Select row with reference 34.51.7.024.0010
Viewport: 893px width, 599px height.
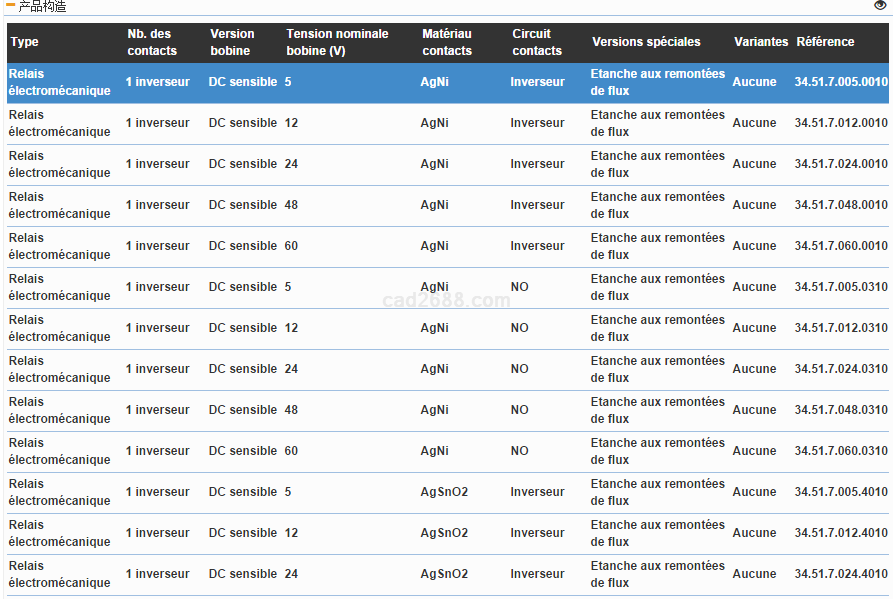[x=840, y=164]
